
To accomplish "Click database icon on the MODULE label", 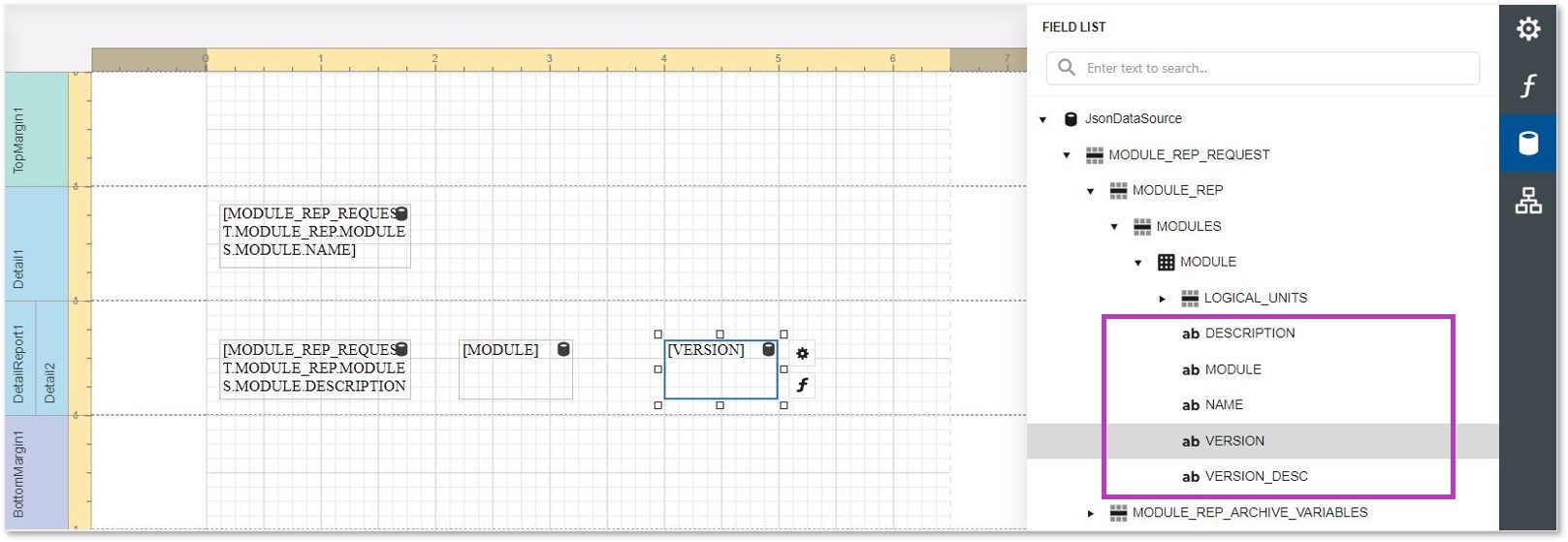I will (x=563, y=349).
